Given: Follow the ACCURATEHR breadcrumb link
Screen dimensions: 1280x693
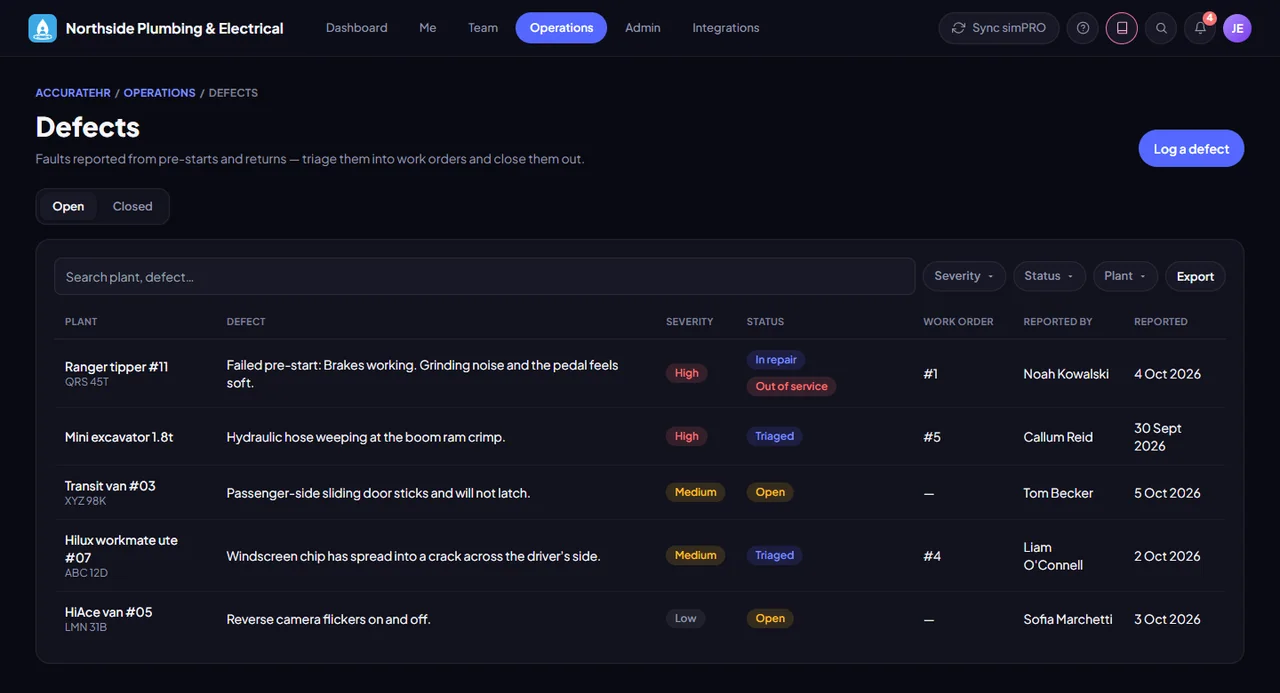Looking at the screenshot, I should 73,93.
